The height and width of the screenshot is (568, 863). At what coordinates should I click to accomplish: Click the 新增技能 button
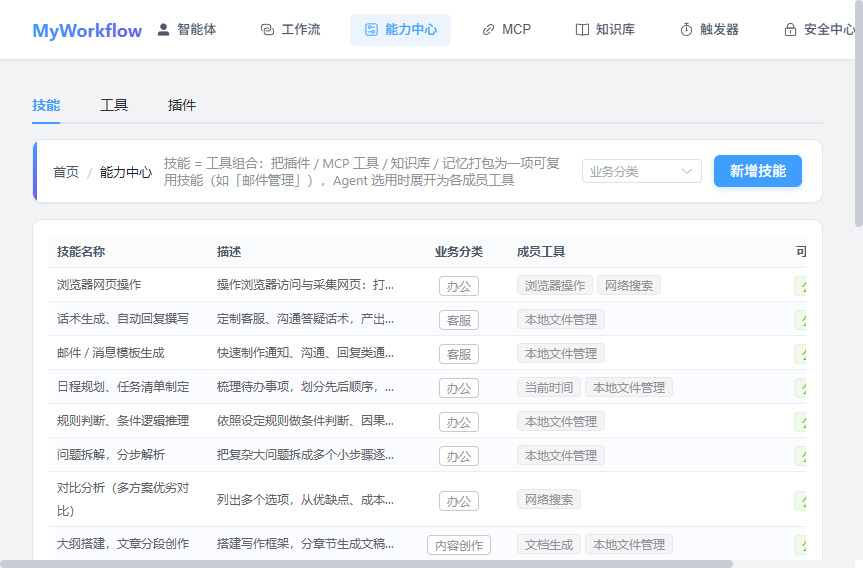758,171
